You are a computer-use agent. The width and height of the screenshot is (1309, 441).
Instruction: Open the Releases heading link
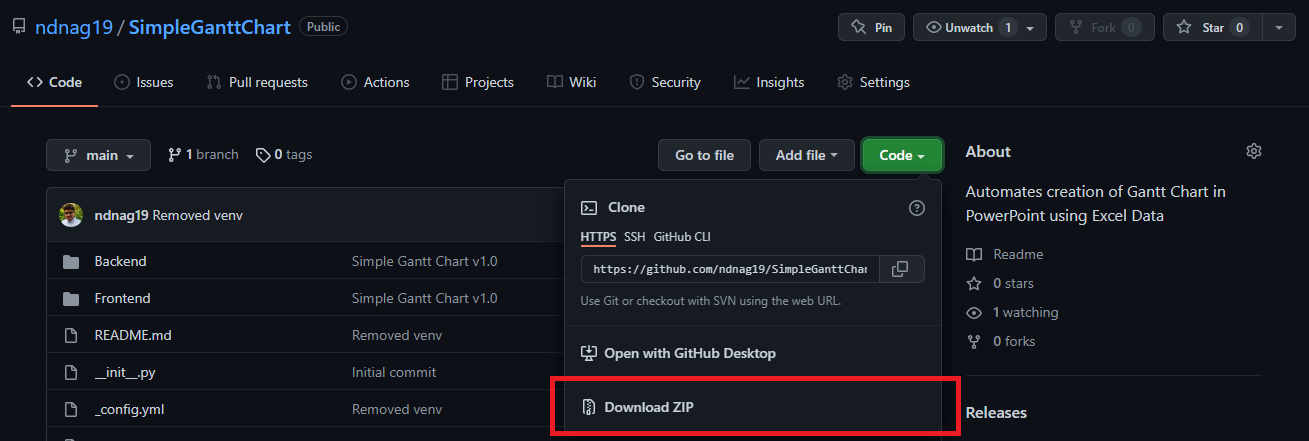(996, 412)
